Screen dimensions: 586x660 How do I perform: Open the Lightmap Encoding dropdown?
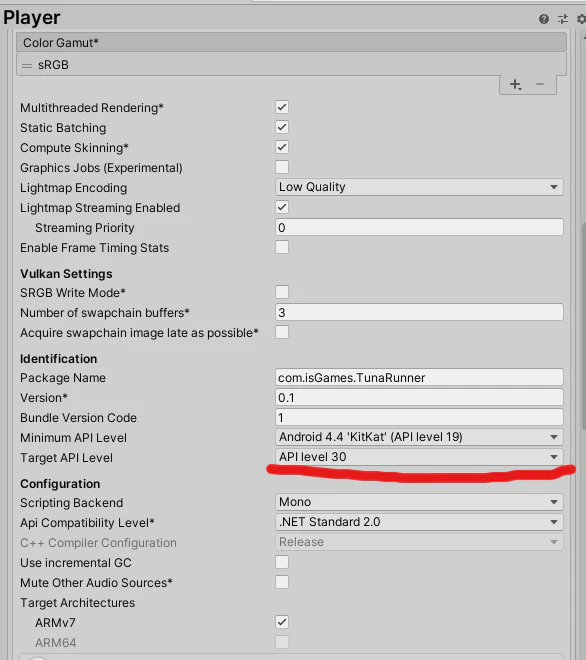(419, 187)
